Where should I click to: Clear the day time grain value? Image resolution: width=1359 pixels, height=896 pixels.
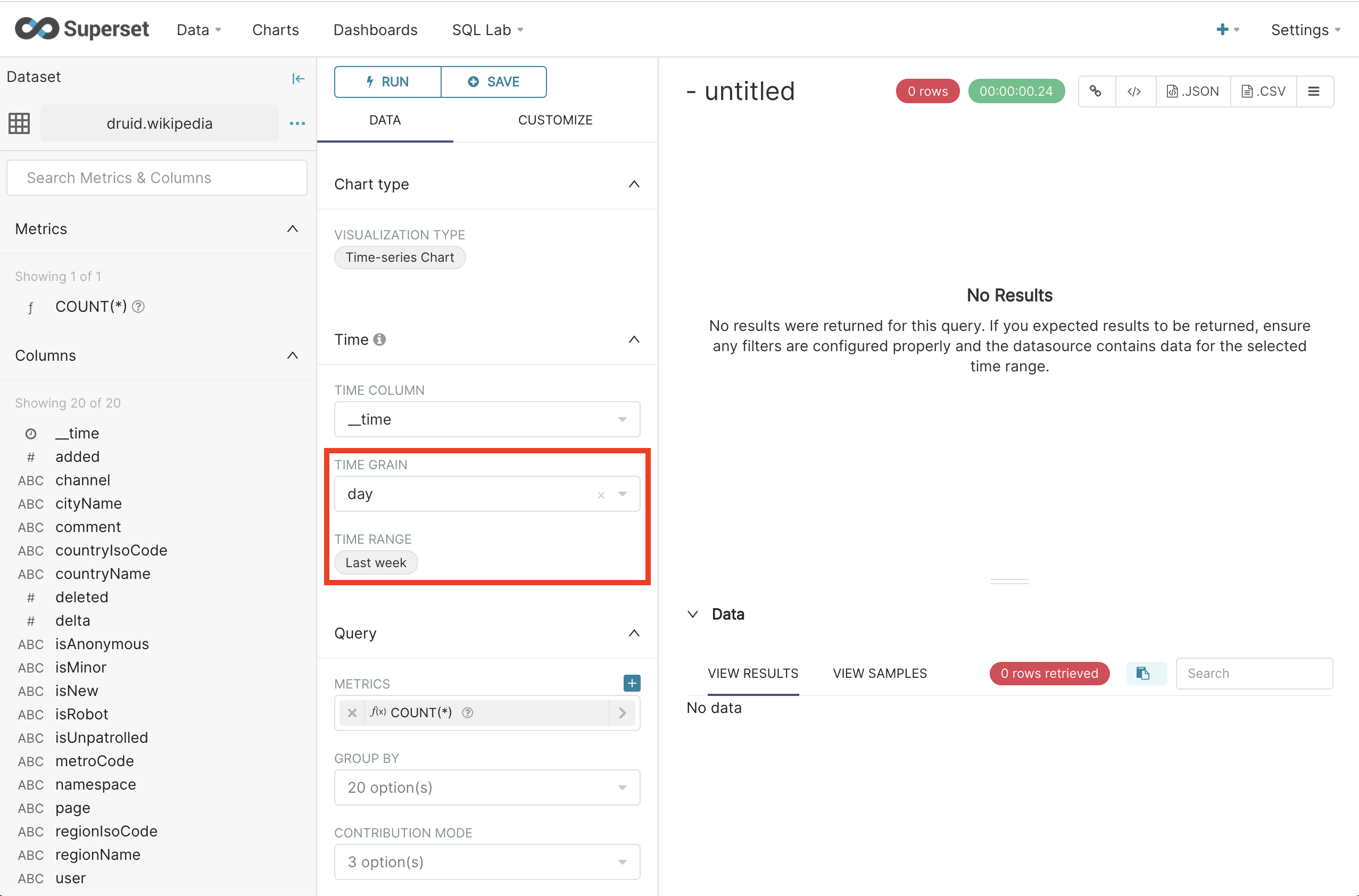tap(601, 495)
